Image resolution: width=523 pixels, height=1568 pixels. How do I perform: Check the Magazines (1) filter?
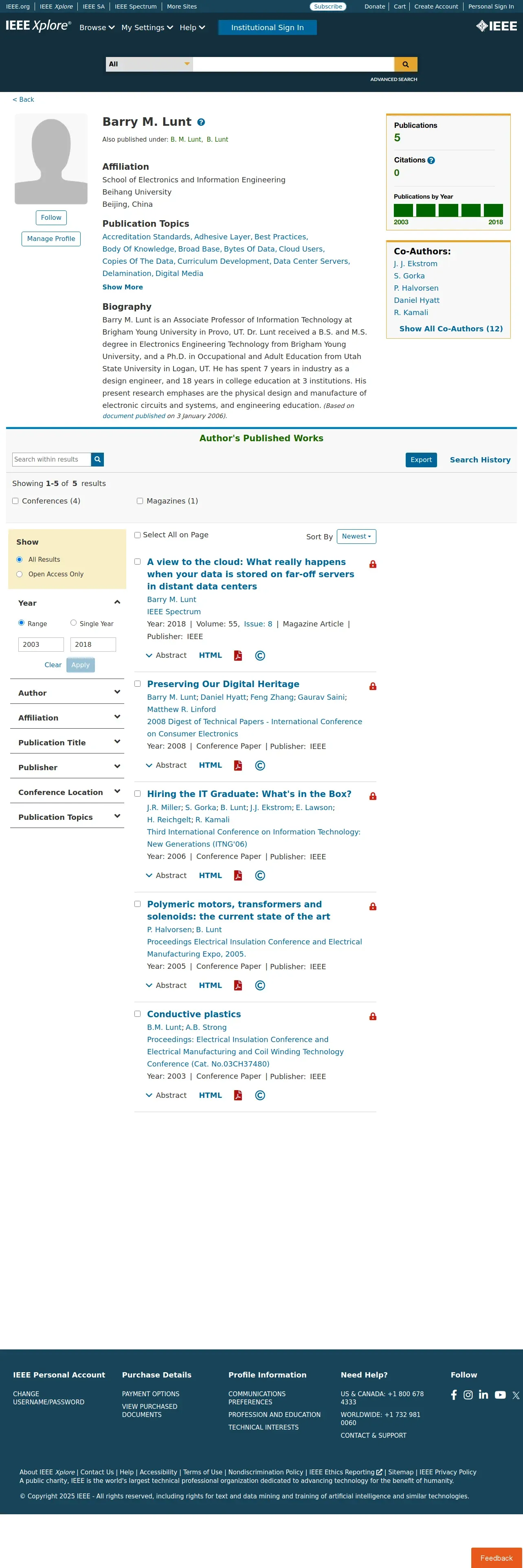tap(140, 501)
